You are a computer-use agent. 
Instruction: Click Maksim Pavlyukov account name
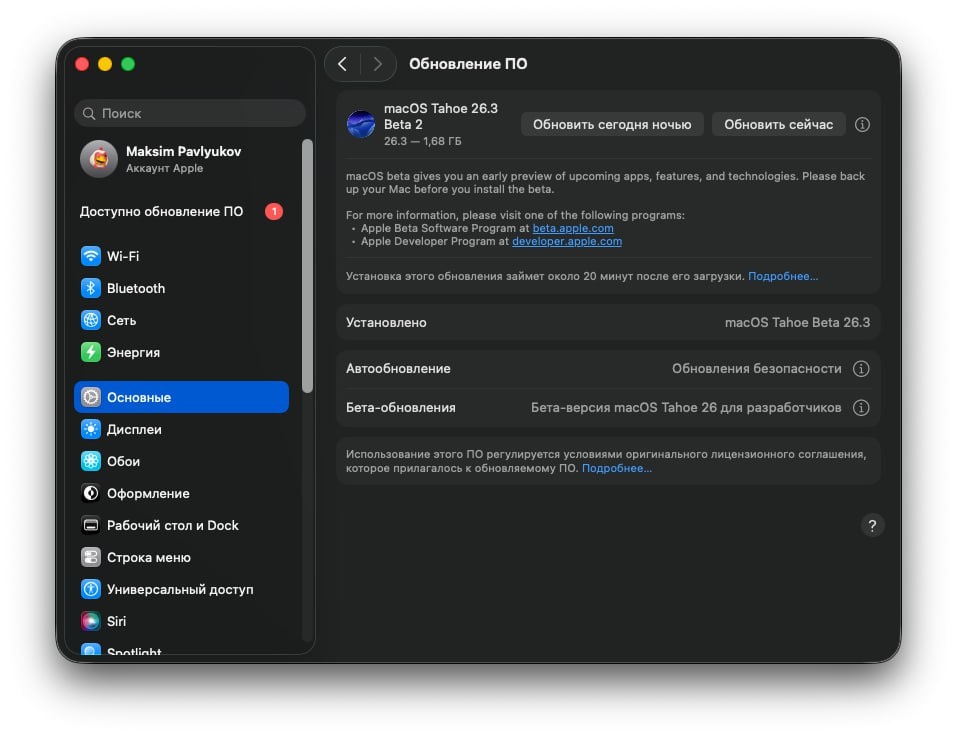pyautogui.click(x=183, y=151)
